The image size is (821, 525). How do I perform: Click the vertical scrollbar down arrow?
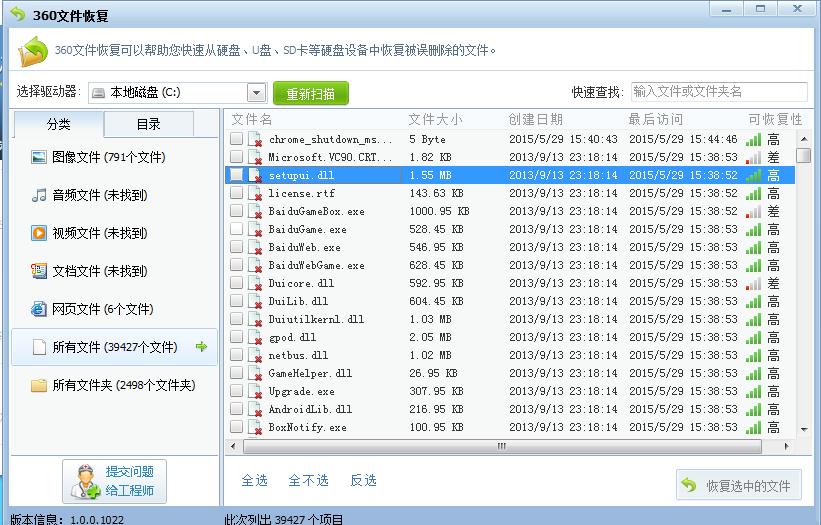[x=804, y=430]
